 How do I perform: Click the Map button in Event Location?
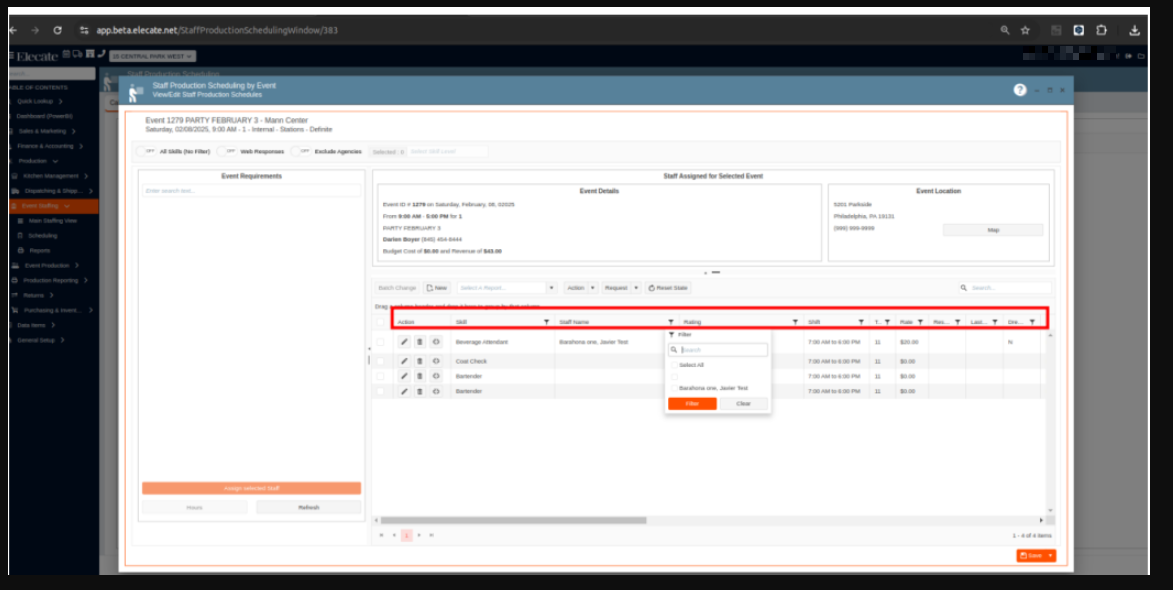point(993,230)
